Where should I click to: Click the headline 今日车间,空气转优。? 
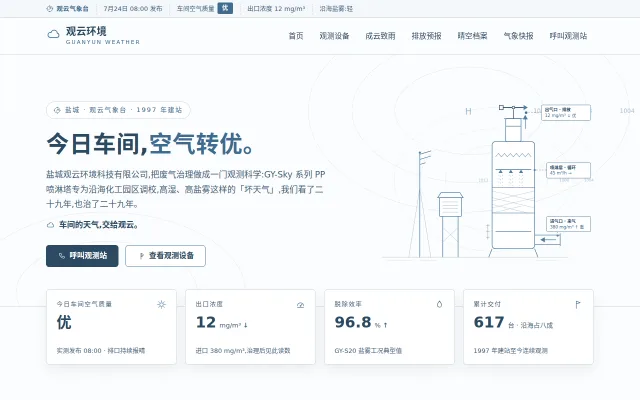click(149, 144)
